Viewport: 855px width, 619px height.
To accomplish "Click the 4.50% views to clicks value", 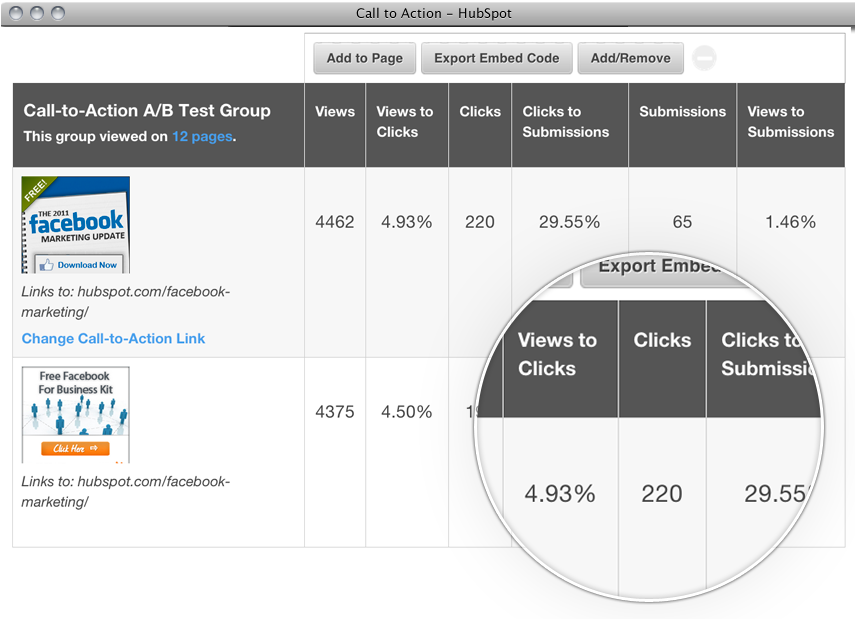I will [x=407, y=412].
